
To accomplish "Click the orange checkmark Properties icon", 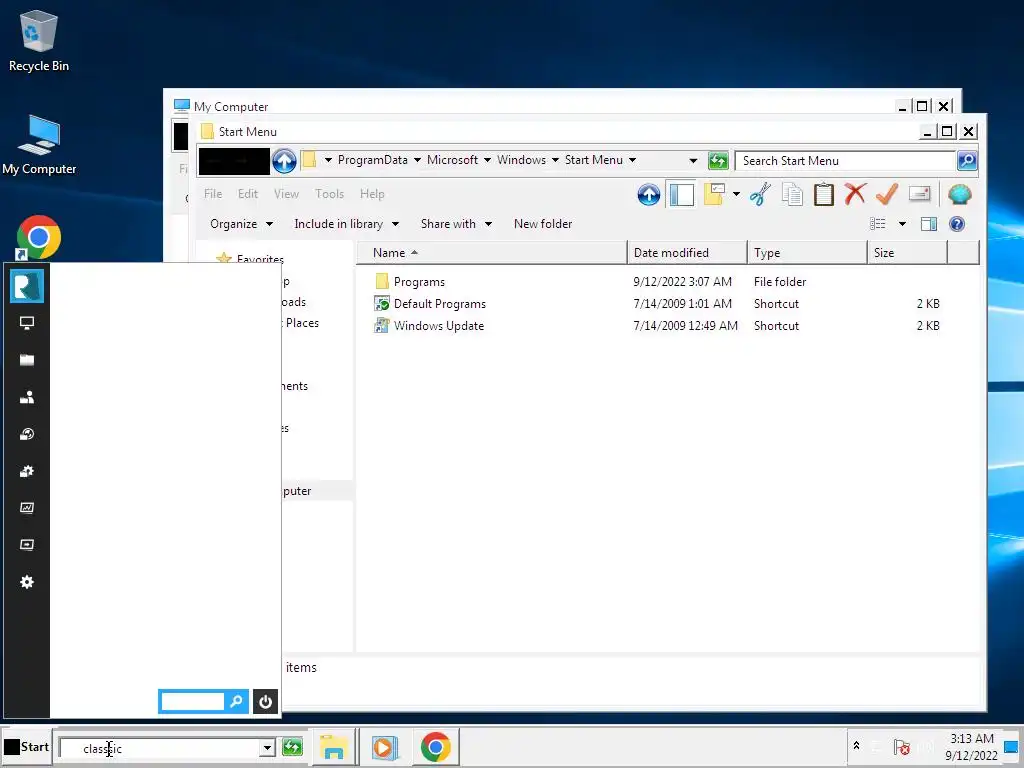I will pos(886,194).
